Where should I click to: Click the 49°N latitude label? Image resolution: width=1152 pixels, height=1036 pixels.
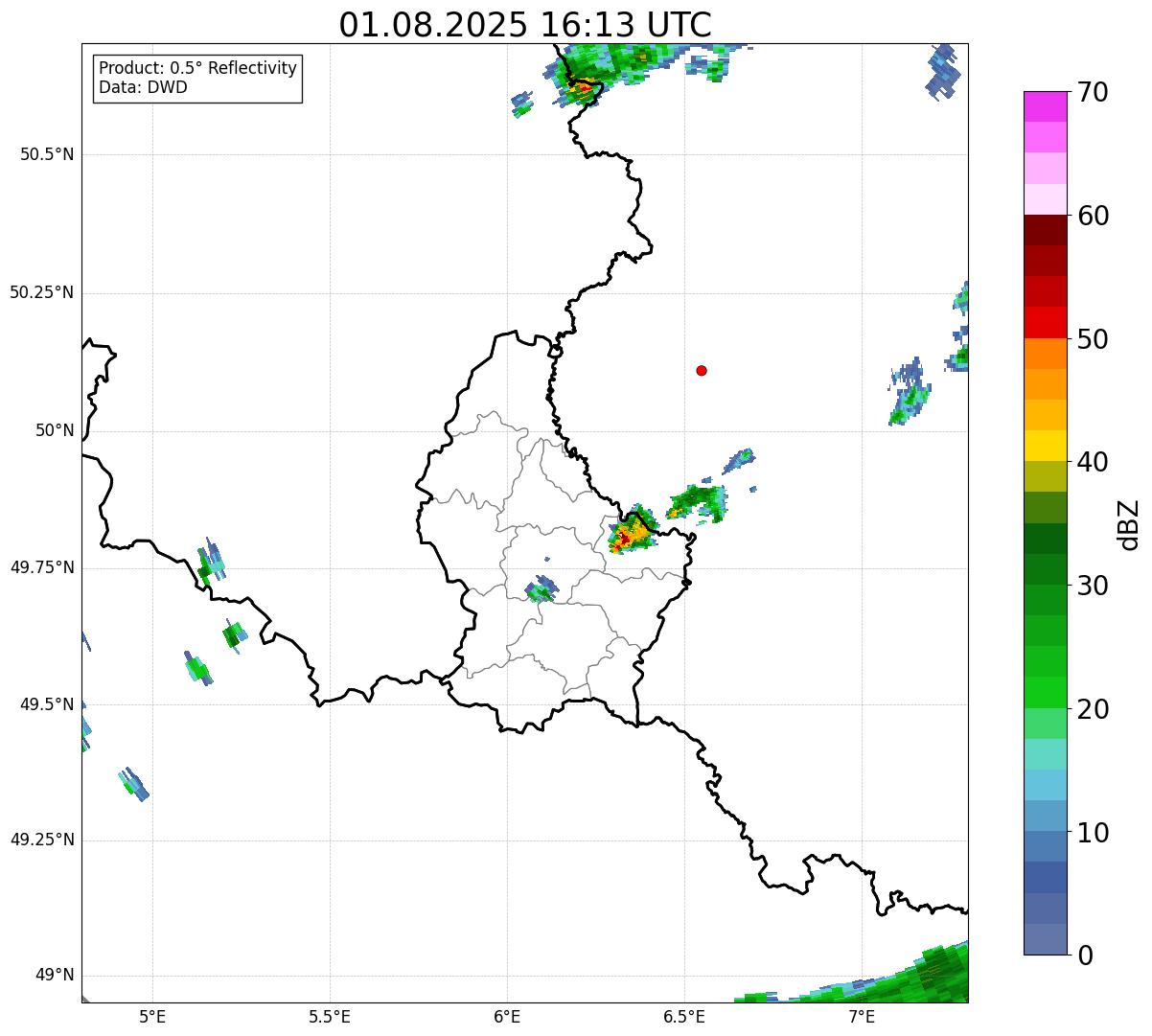[55, 975]
